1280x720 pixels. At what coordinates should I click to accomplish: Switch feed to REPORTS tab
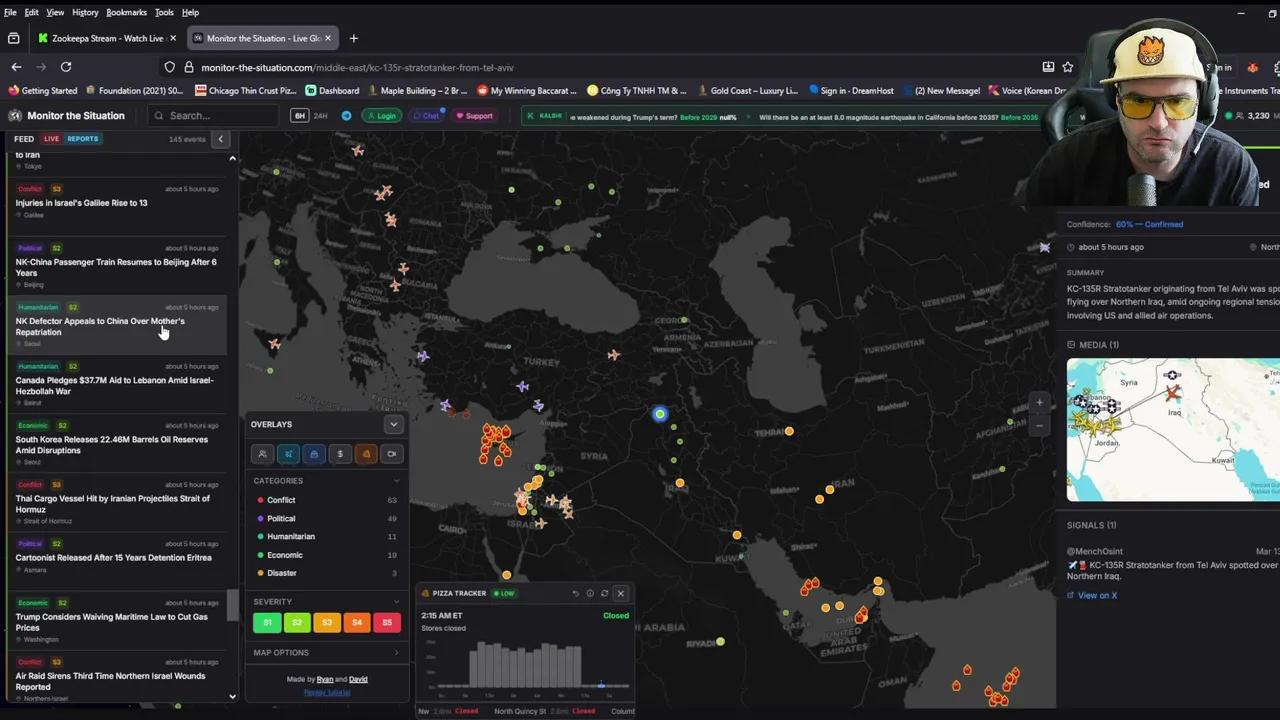tap(83, 139)
